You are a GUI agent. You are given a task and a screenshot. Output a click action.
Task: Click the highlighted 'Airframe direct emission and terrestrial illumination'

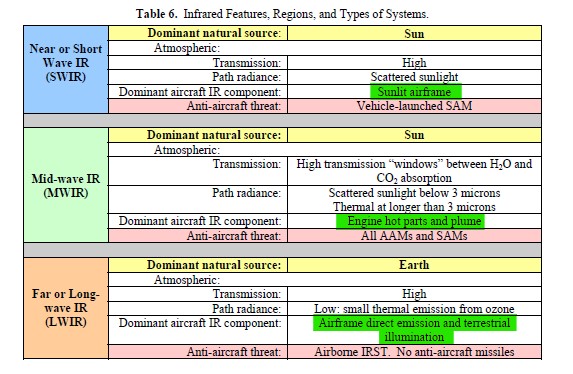click(x=414, y=330)
